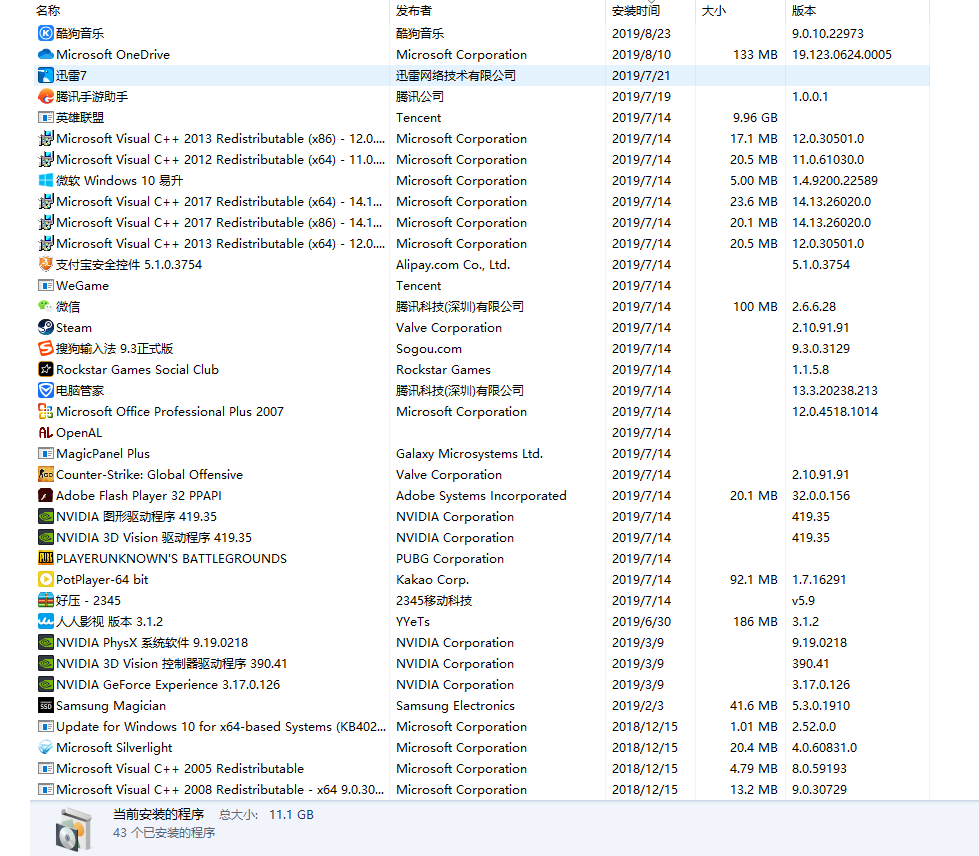Click Update for Windows 10 for x64-based Systems
The height and width of the screenshot is (856, 979).
[221, 727]
